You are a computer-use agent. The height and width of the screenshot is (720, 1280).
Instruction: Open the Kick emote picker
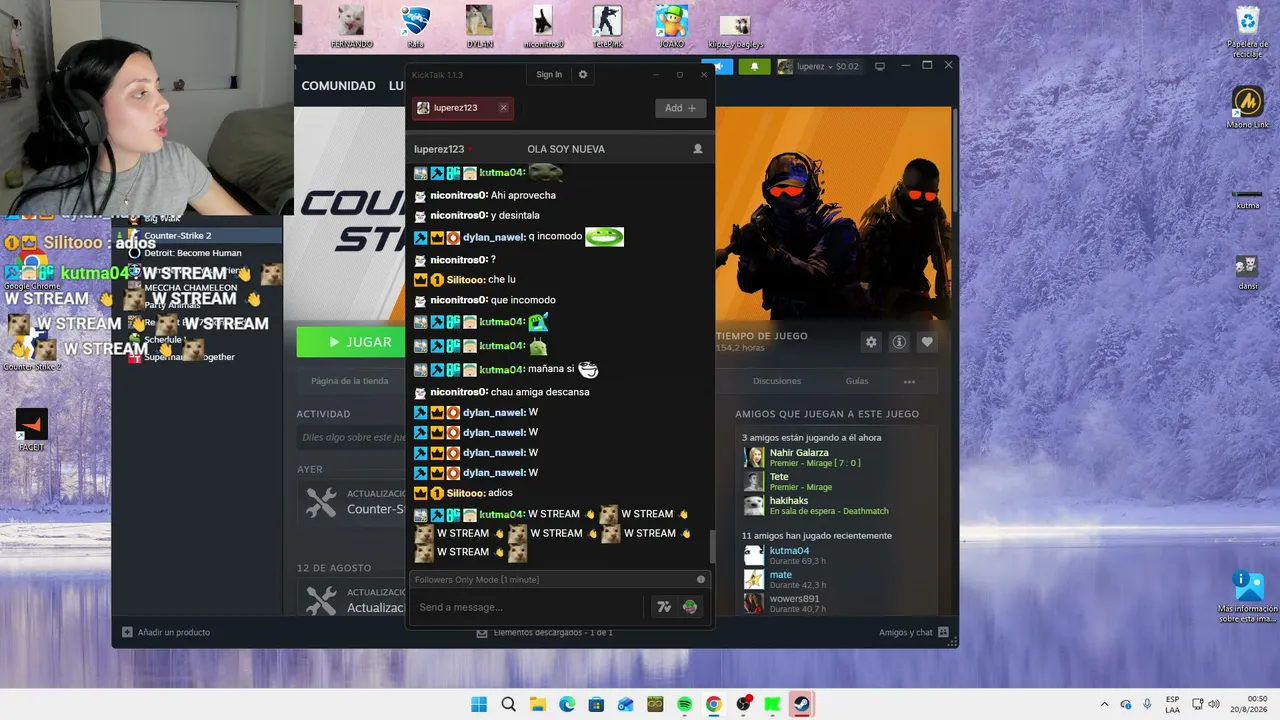click(x=690, y=607)
